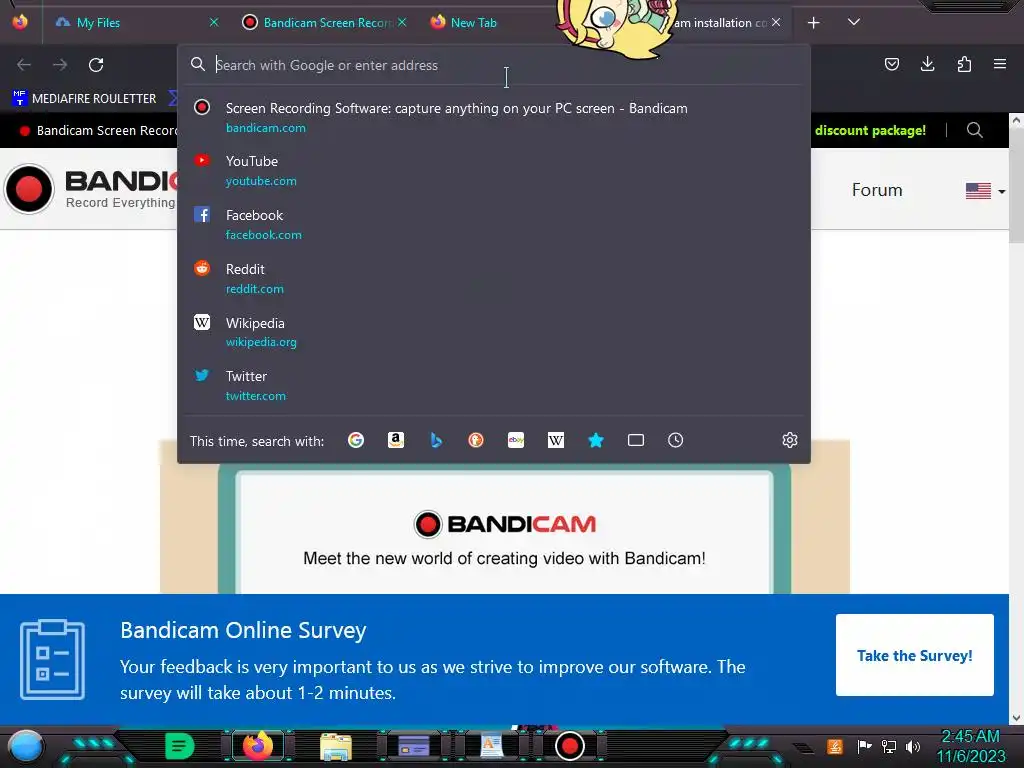Select the Wikipedia suggestion

pyautogui.click(x=494, y=332)
